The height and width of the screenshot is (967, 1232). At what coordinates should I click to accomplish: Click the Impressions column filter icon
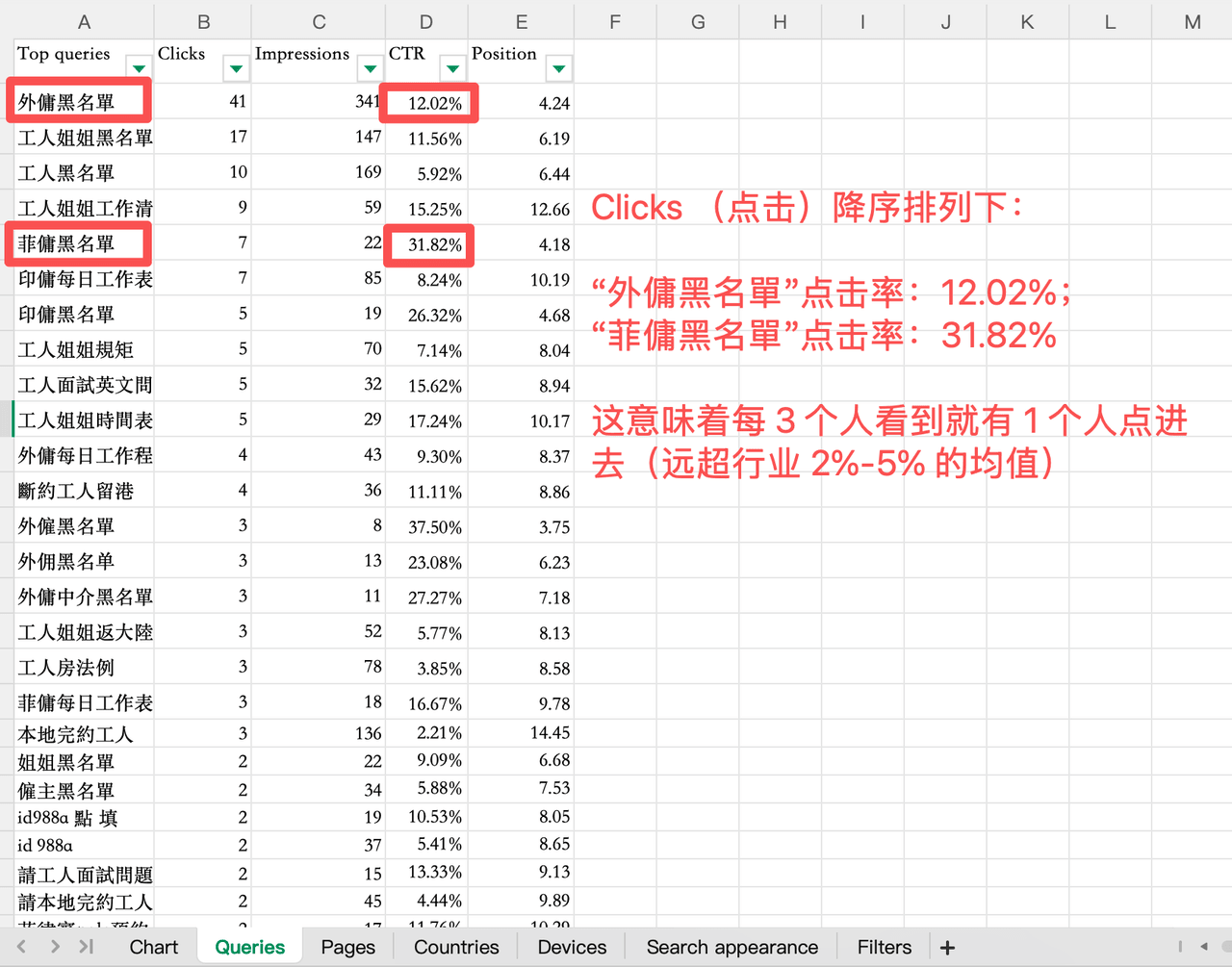370,69
